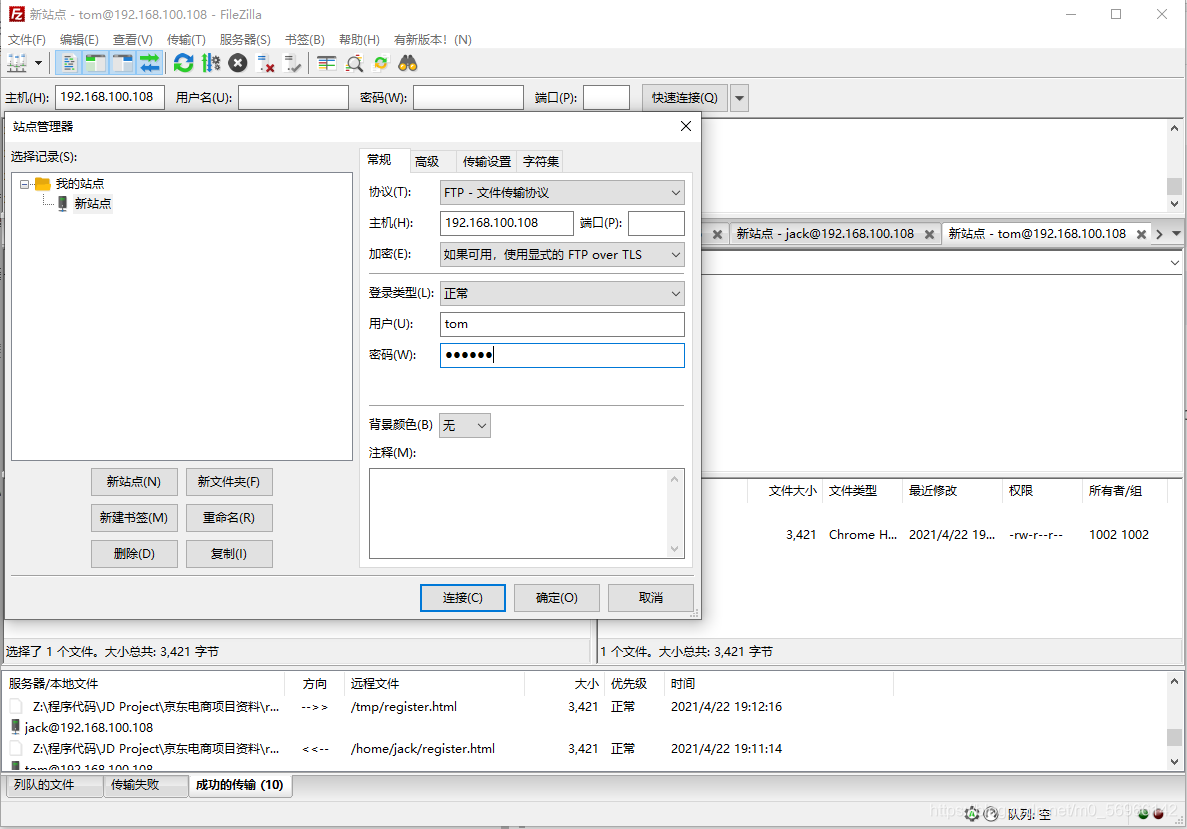Click the 密码(W) field in Site Manager

point(562,355)
